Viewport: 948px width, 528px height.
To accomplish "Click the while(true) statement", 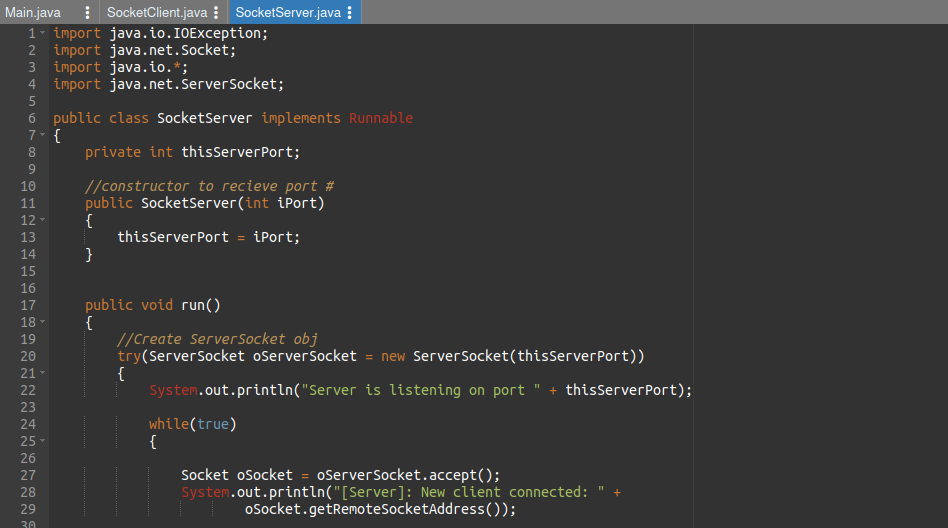I will click(191, 424).
